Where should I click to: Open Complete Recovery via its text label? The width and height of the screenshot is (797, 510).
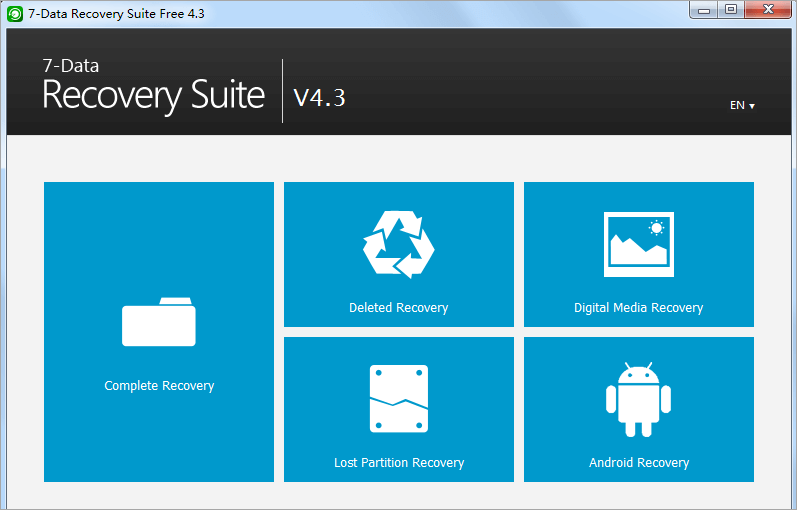coord(159,386)
